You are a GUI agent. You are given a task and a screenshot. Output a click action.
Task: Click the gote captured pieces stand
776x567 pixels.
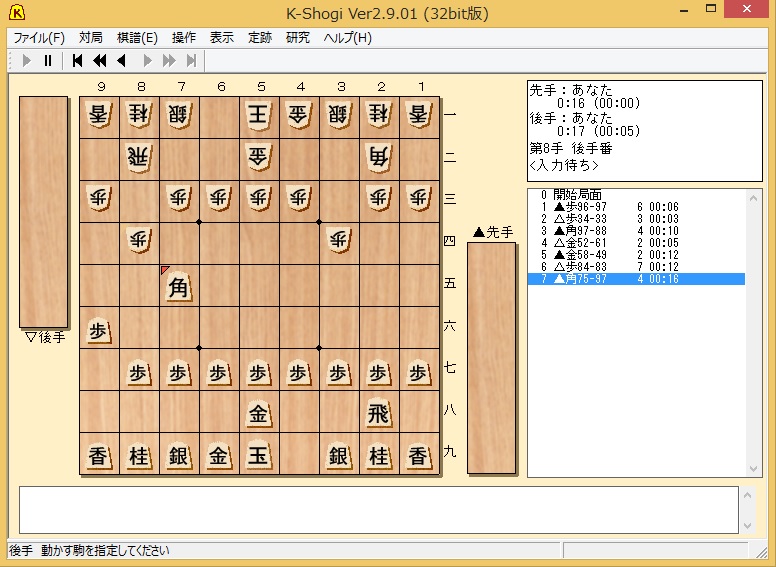click(44, 212)
